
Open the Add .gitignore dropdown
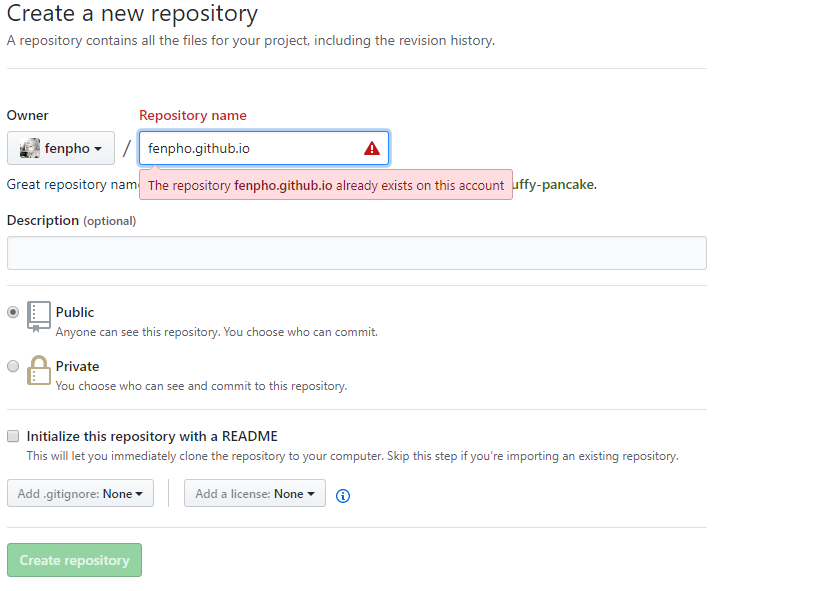coord(80,493)
